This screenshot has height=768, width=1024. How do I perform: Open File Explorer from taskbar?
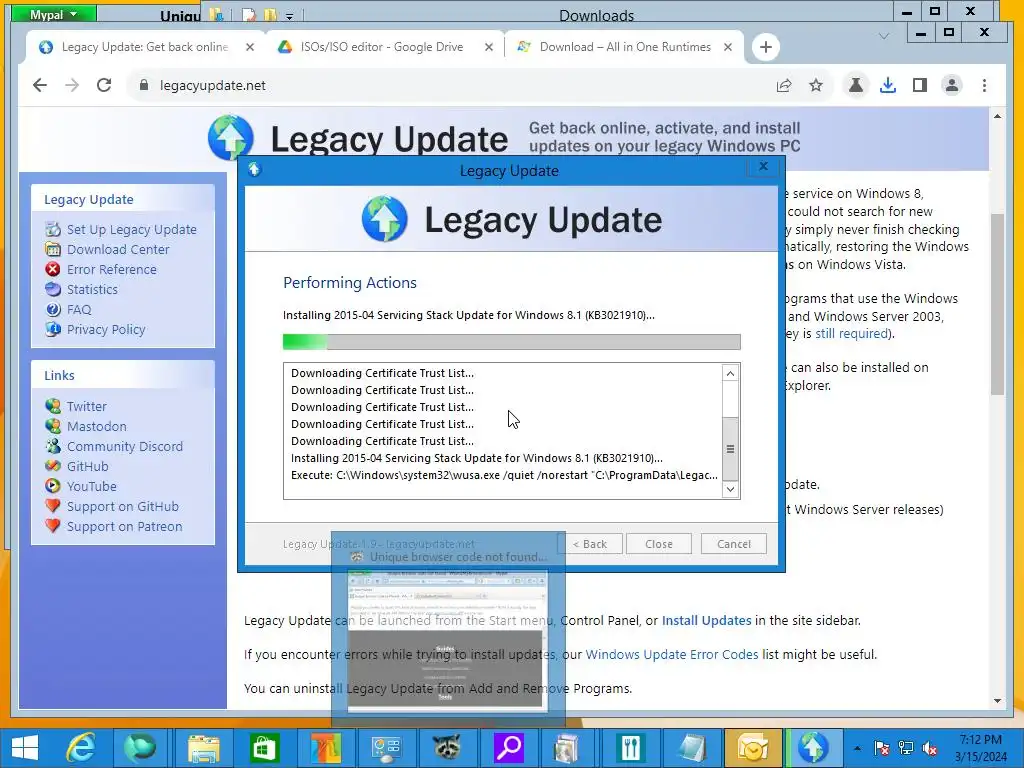pos(203,748)
